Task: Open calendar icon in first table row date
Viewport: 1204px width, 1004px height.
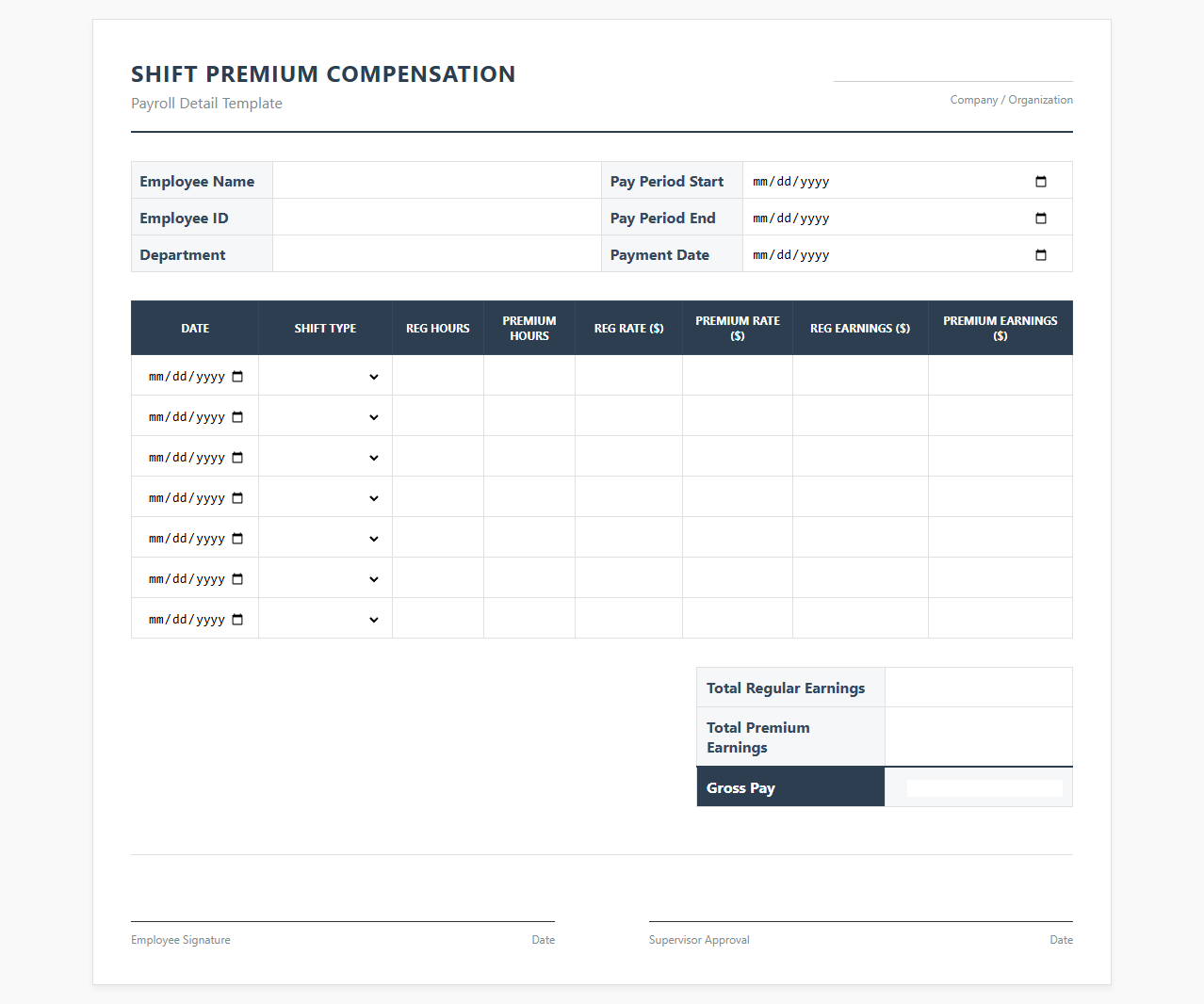Action: (x=237, y=376)
